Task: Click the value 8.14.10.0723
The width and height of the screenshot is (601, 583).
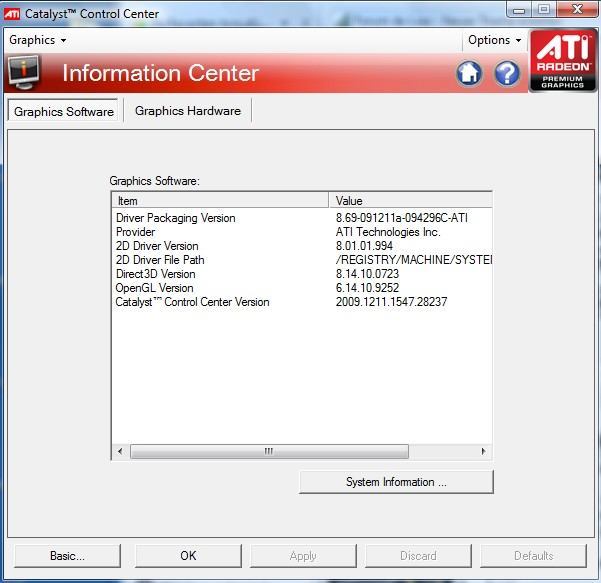Action: tap(367, 274)
